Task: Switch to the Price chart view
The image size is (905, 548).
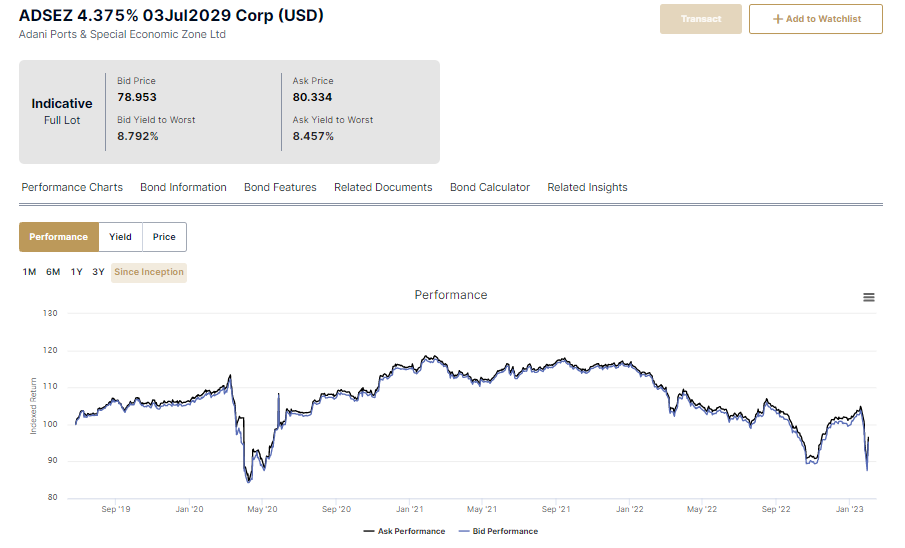Action: coord(164,237)
